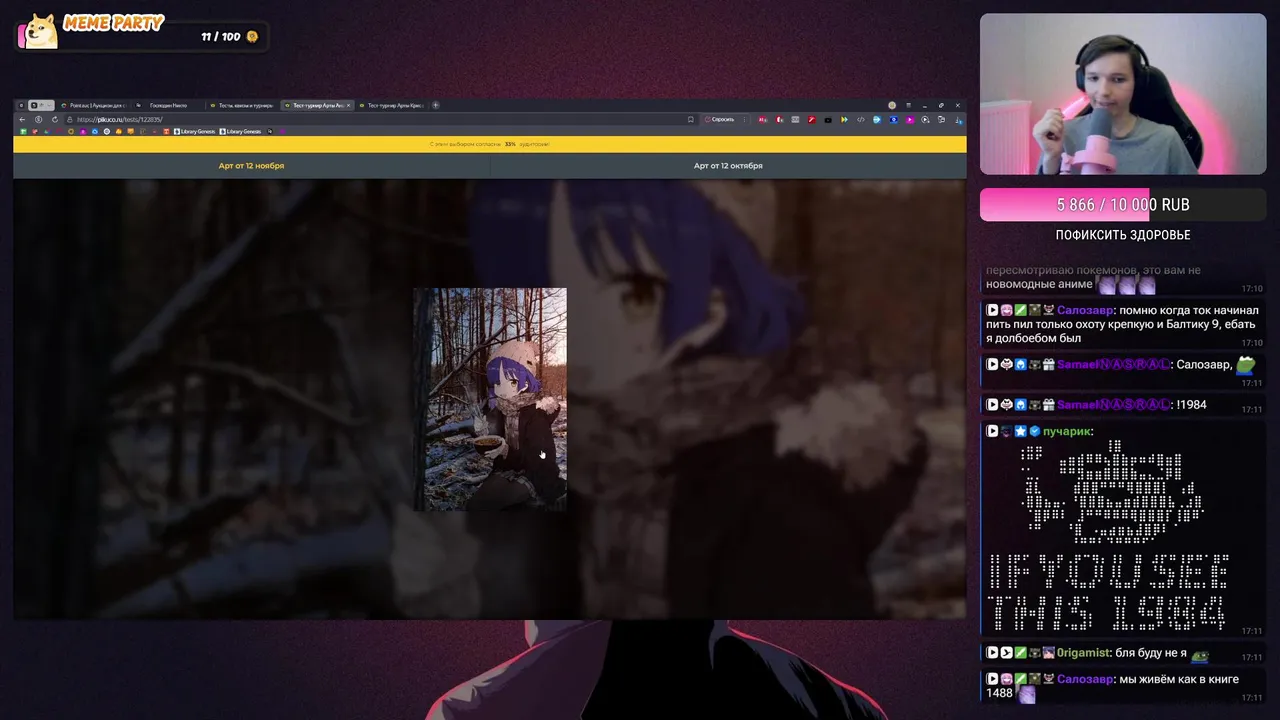Click the 5 866 / 10 000 RUB donation bar
The image size is (1280, 720).
(x=1123, y=204)
